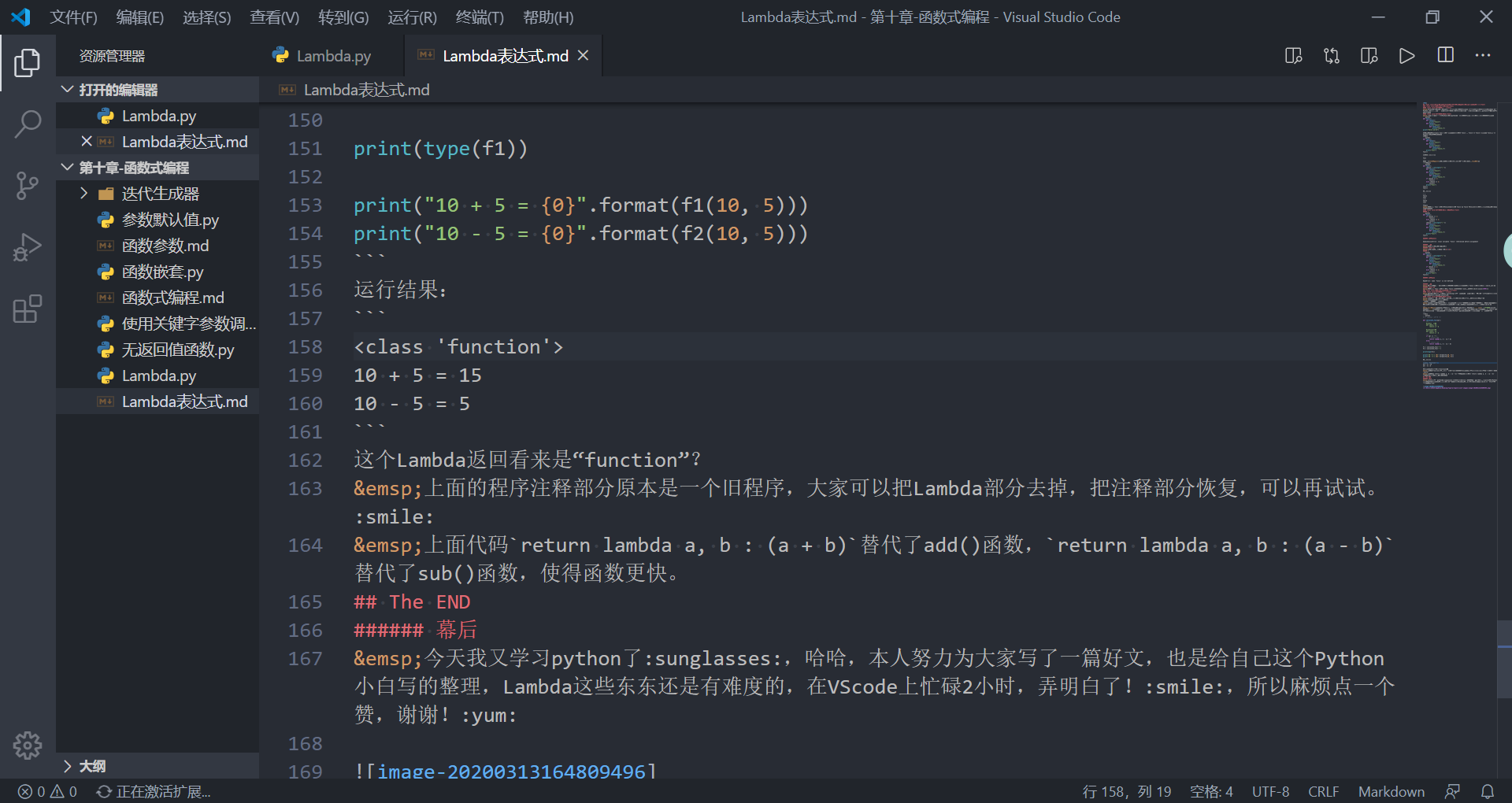This screenshot has width=1512, height=803.
Task: Close Lambda表达式.md in open editors list
Action: (x=87, y=142)
